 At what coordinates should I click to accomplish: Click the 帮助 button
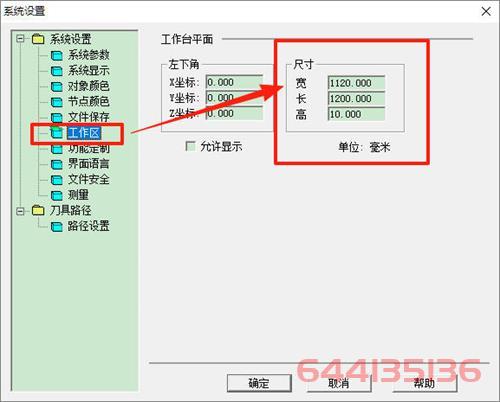(x=425, y=383)
